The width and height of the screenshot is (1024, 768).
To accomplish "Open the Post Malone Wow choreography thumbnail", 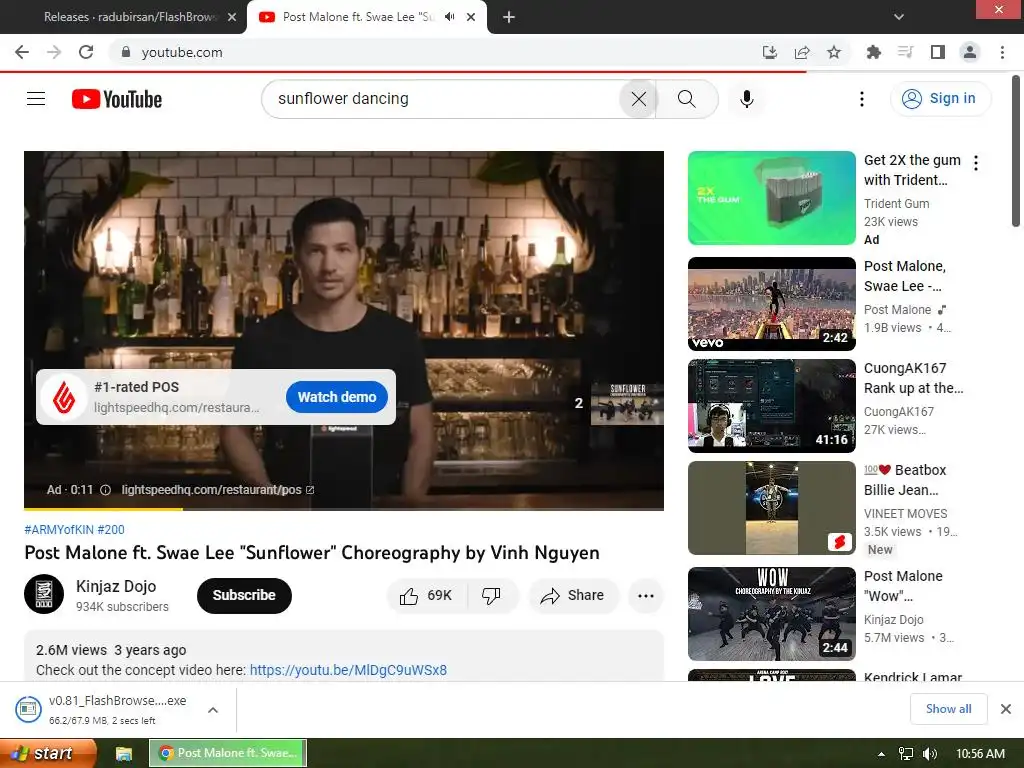I will coord(771,614).
